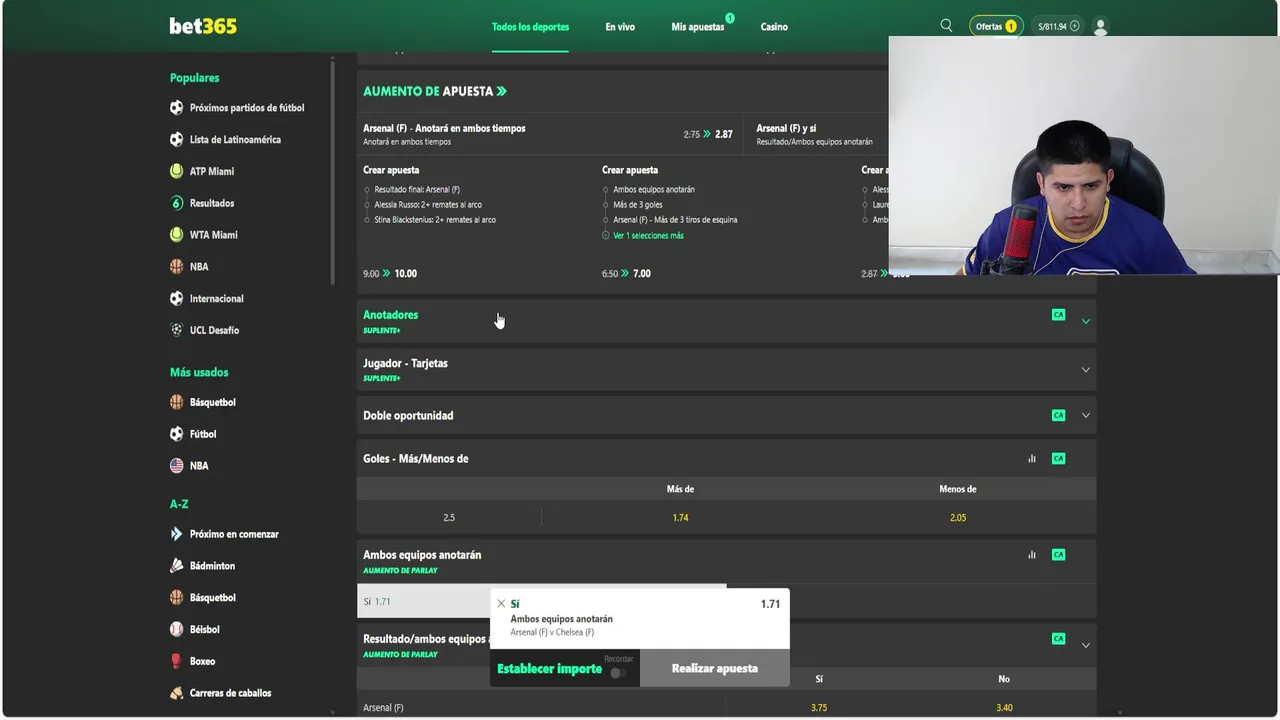Open Boxeo in the A-Z list

click(x=202, y=661)
